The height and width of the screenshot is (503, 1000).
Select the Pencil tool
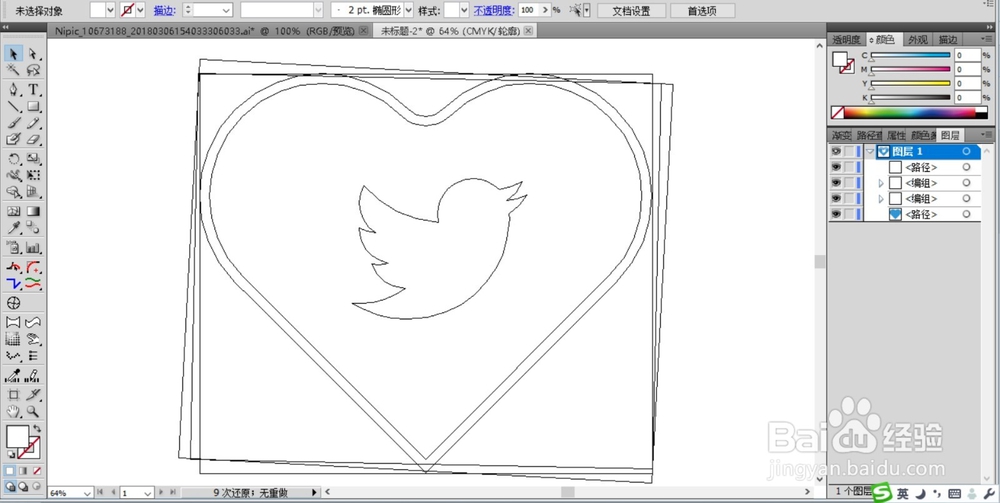(x=34, y=122)
